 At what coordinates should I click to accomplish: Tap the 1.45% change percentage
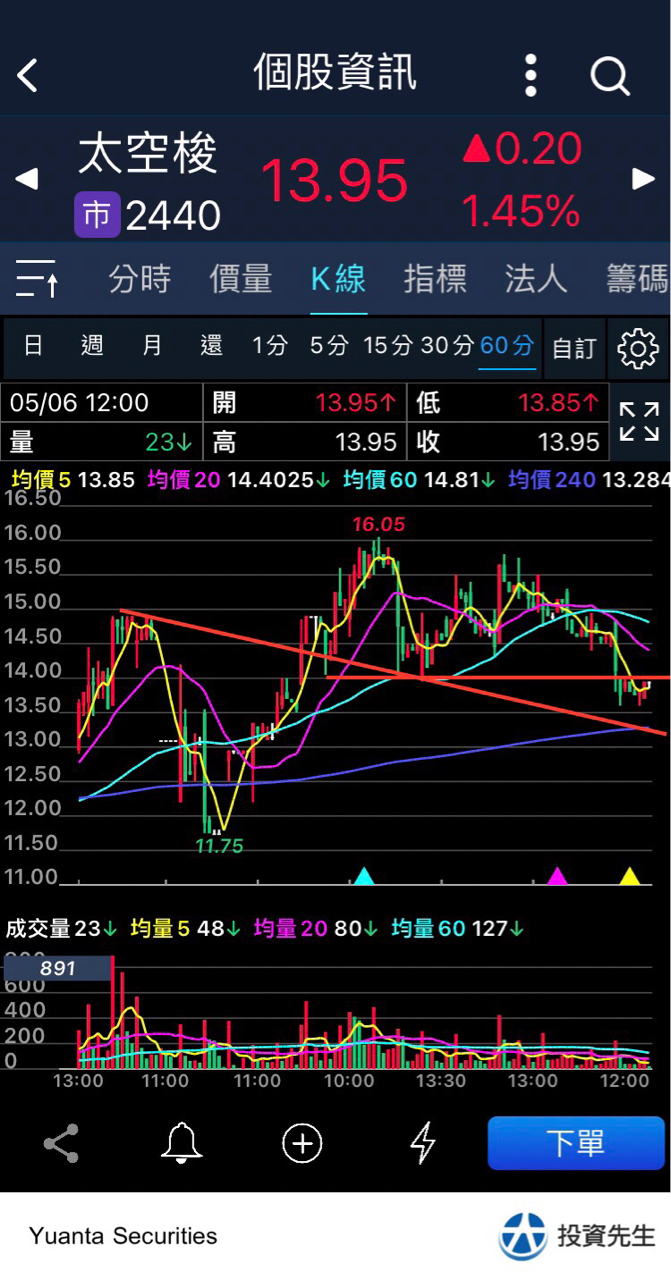[520, 211]
